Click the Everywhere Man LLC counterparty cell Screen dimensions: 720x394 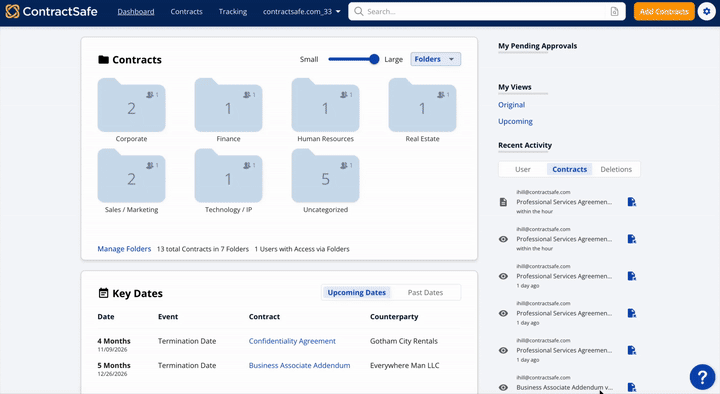405,365
